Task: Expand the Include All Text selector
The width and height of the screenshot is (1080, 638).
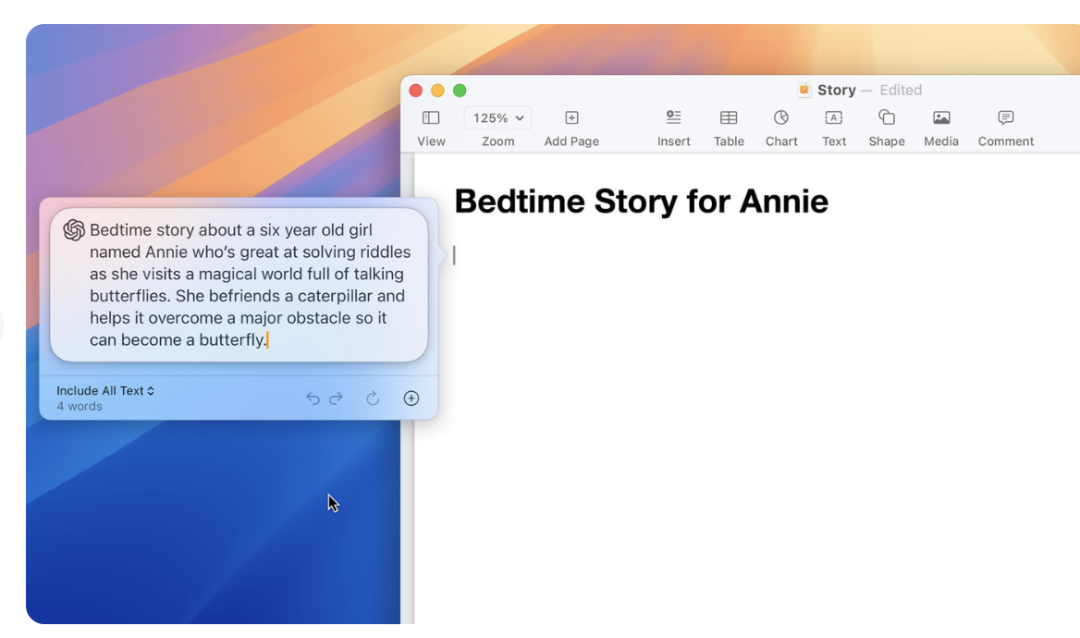Action: point(106,391)
